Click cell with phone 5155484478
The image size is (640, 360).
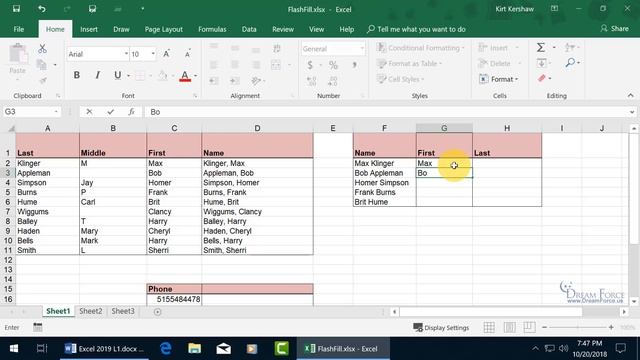tap(174, 299)
